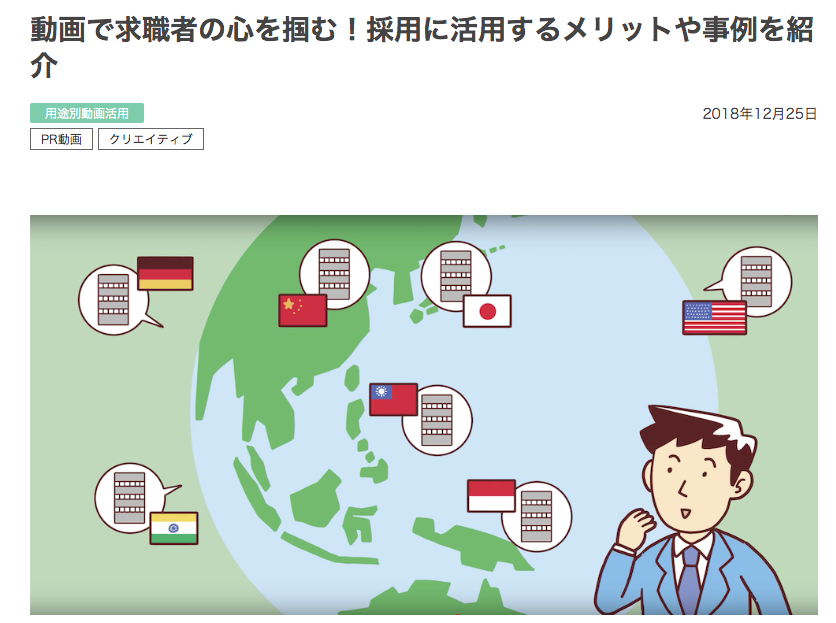
Task: Click the server bubble beside Indonesian flag
Action: coord(536,516)
